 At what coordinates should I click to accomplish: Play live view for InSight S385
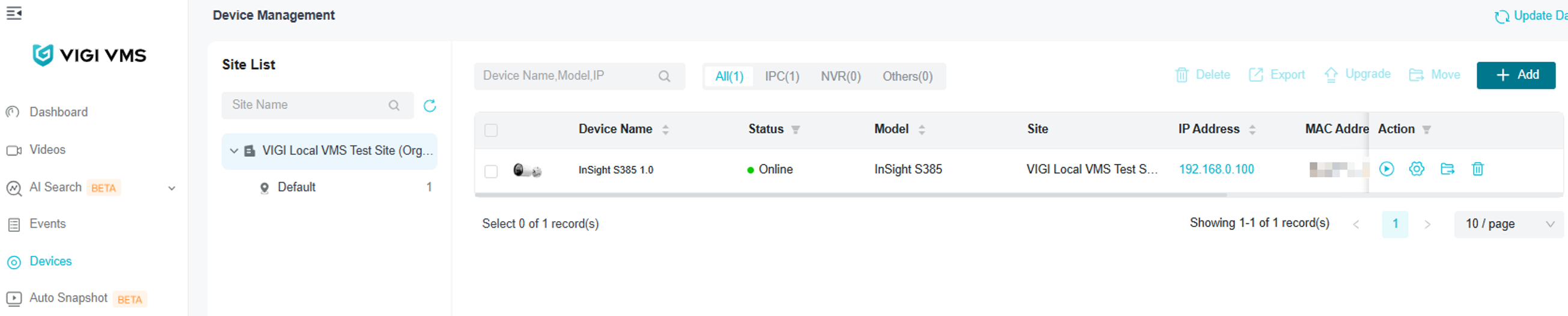(1386, 169)
